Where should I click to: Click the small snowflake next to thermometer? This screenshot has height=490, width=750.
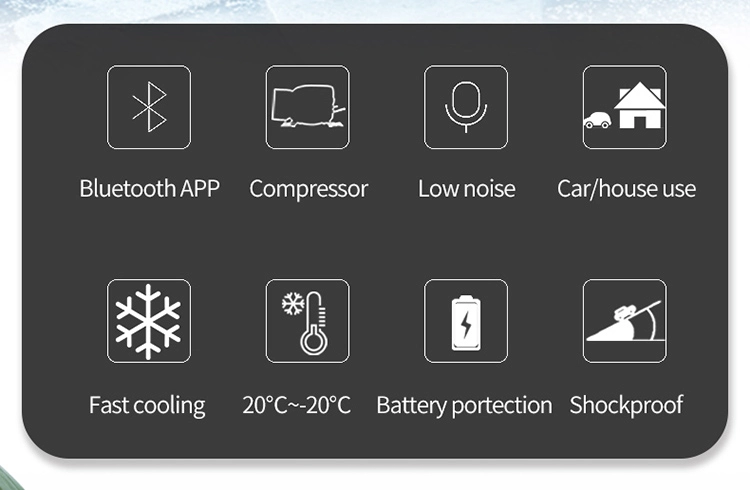tap(293, 303)
